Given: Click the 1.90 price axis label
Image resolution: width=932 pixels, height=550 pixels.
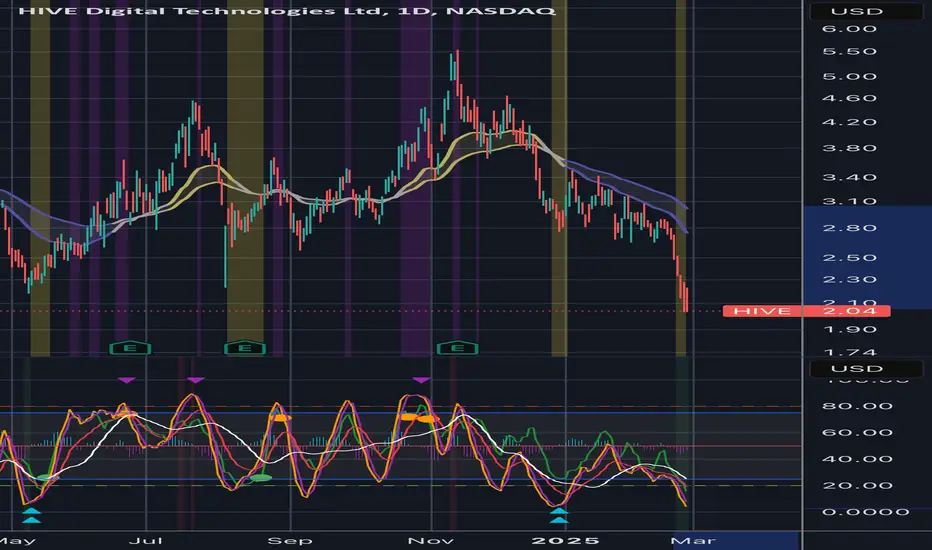Looking at the screenshot, I should point(849,329).
